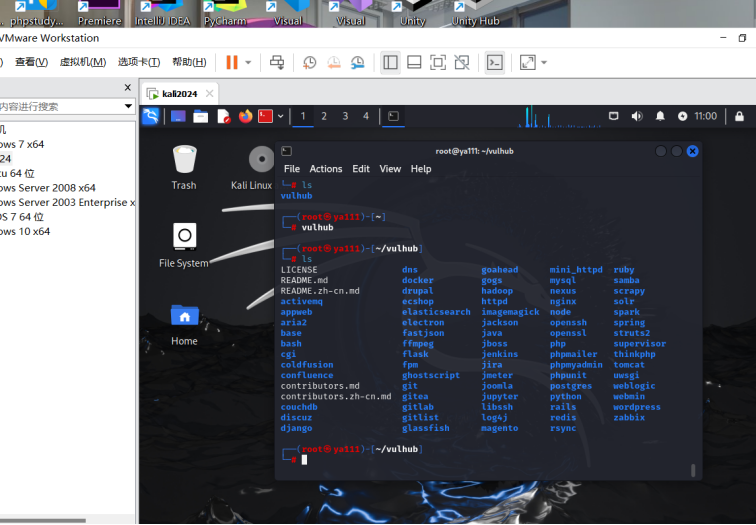Select Windows 7 x64 in the library
This screenshot has width=756, height=525.
[22, 144]
